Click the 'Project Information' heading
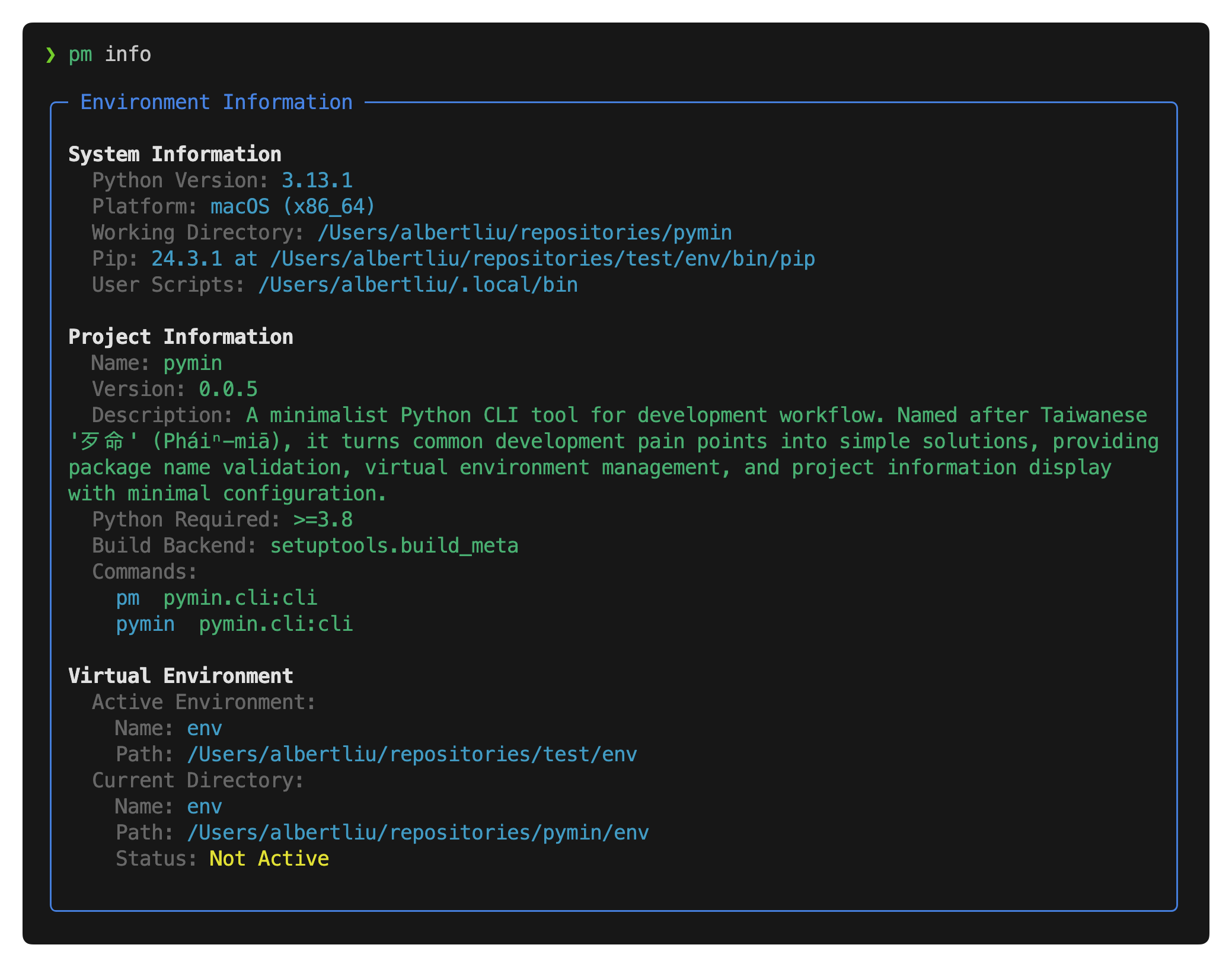Image resolution: width=1232 pixels, height=967 pixels. pyautogui.click(x=181, y=337)
